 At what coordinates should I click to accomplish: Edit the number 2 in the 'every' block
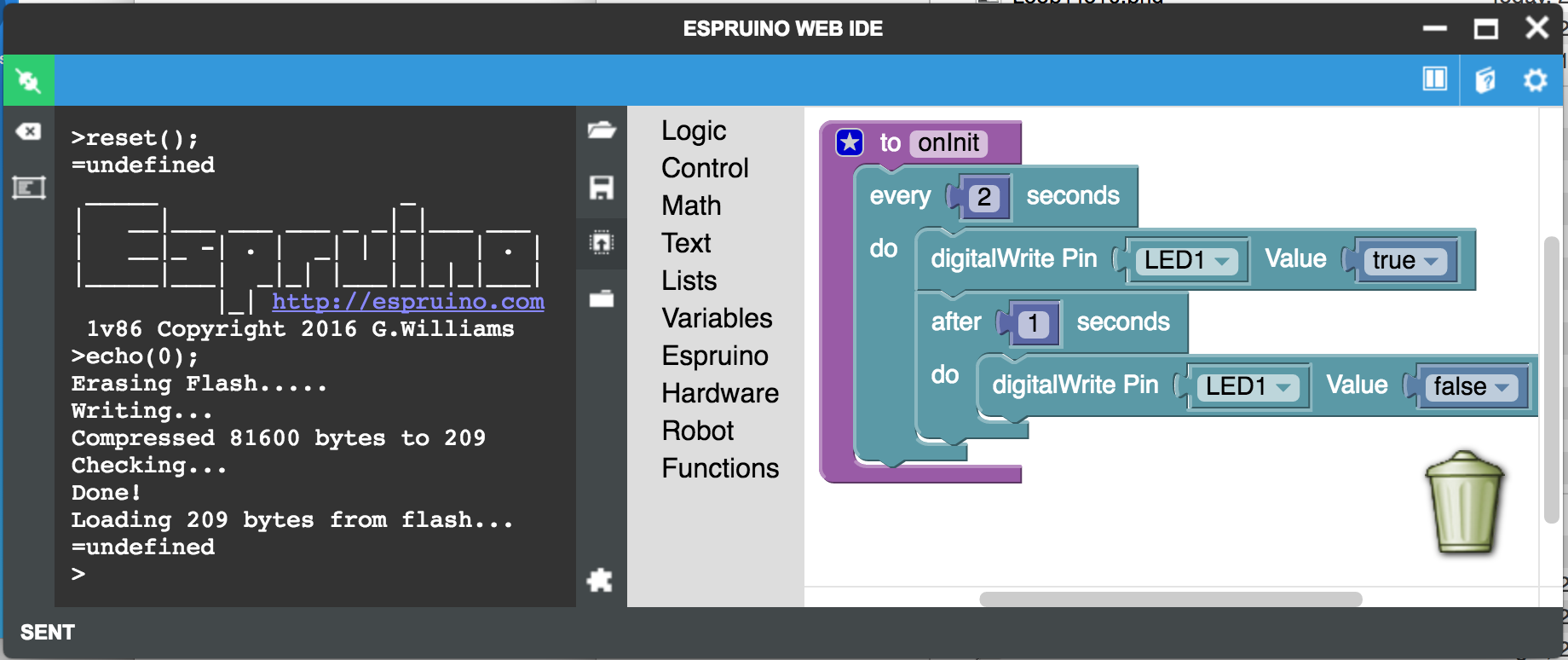(x=984, y=197)
